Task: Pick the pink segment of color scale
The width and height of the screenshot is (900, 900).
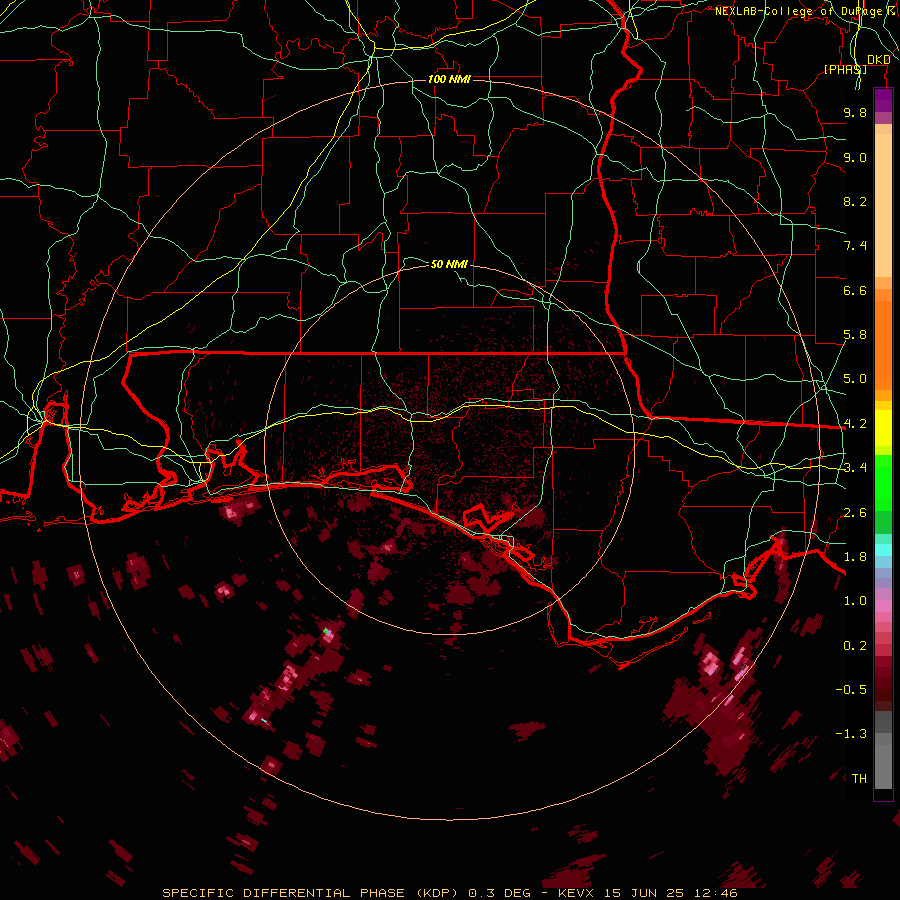Action: [883, 606]
